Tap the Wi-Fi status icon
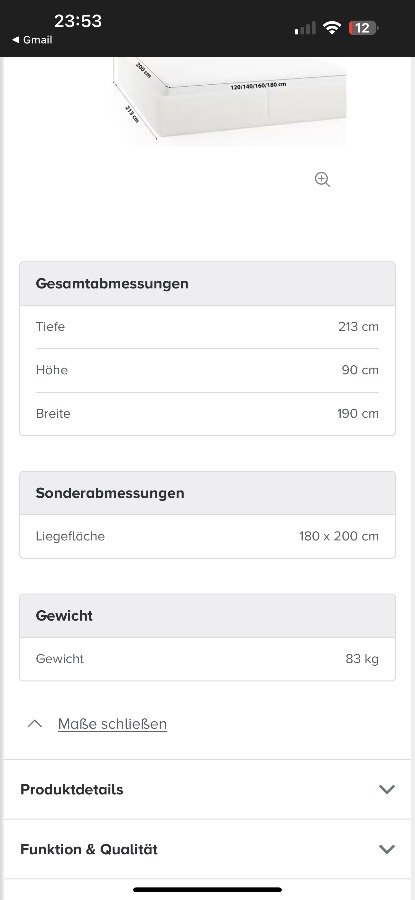This screenshot has width=415, height=900. click(332, 28)
